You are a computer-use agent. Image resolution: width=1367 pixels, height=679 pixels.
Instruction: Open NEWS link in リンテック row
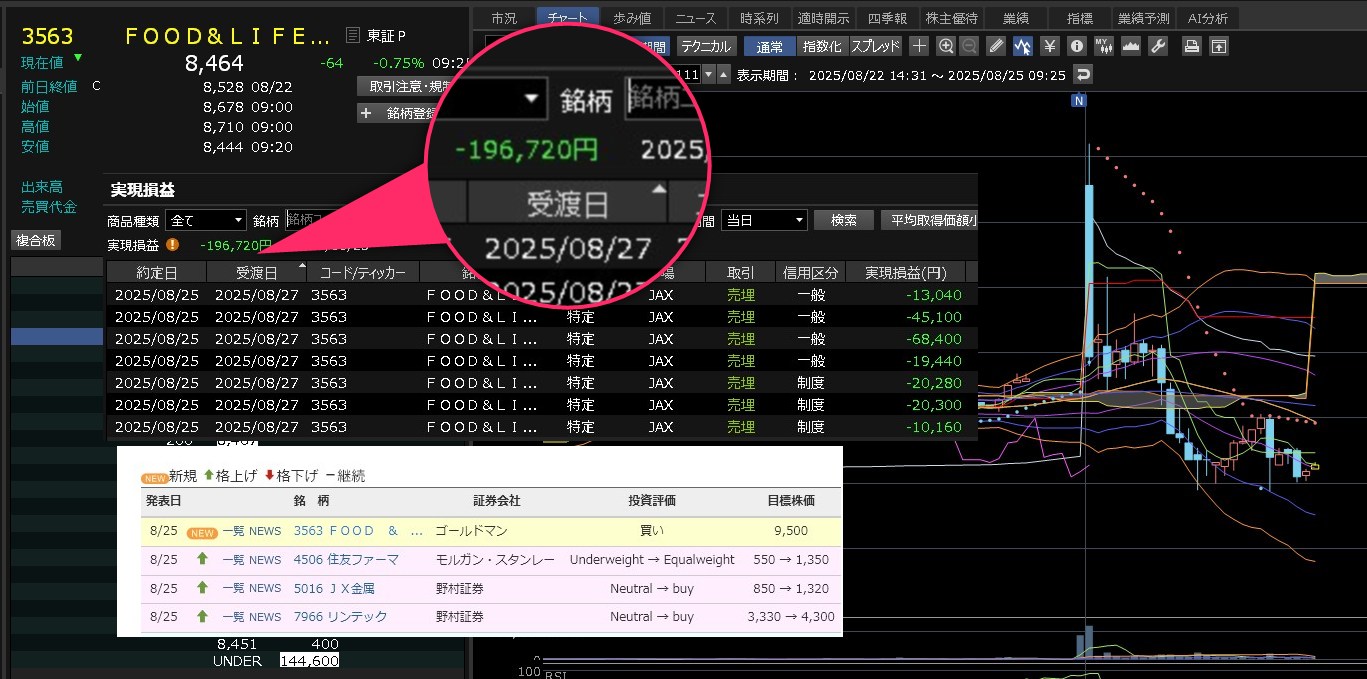point(265,617)
